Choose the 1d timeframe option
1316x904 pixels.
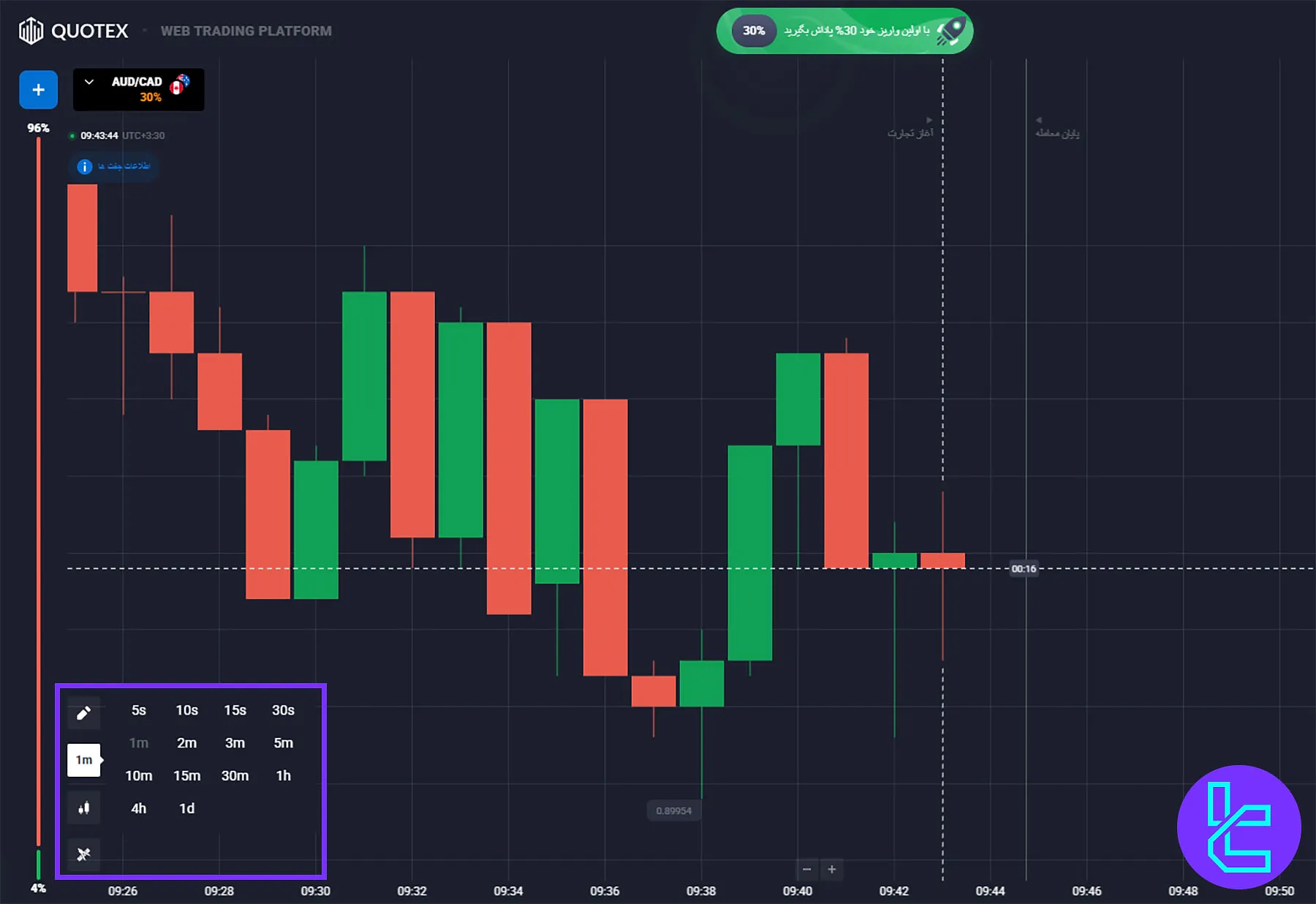tap(186, 808)
